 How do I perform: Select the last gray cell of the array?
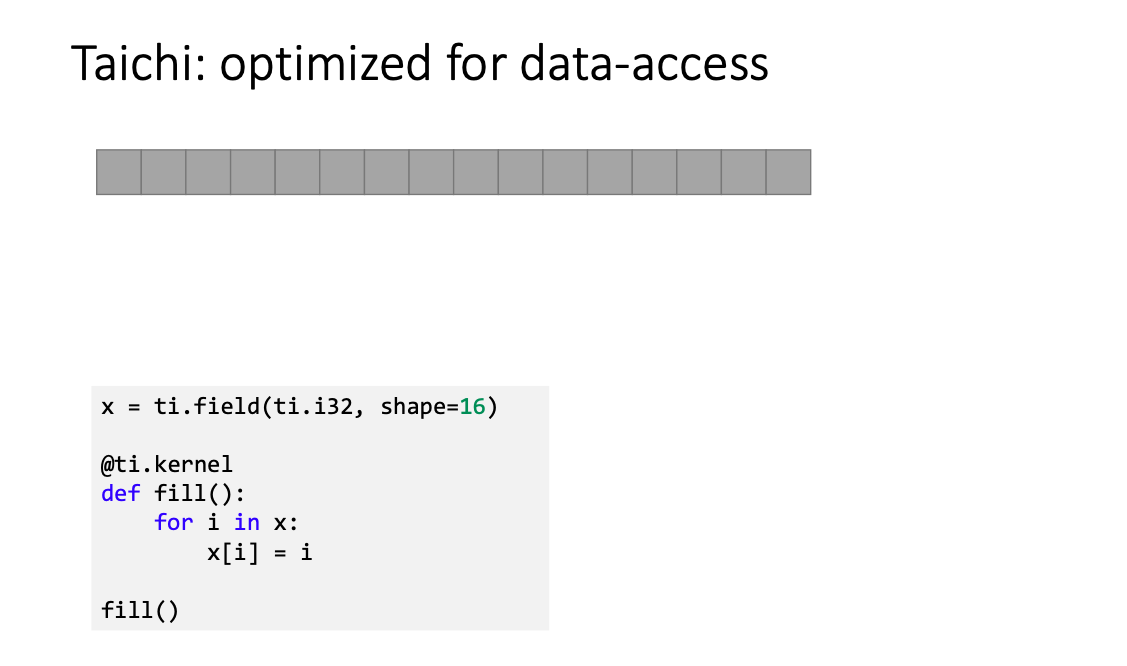788,172
